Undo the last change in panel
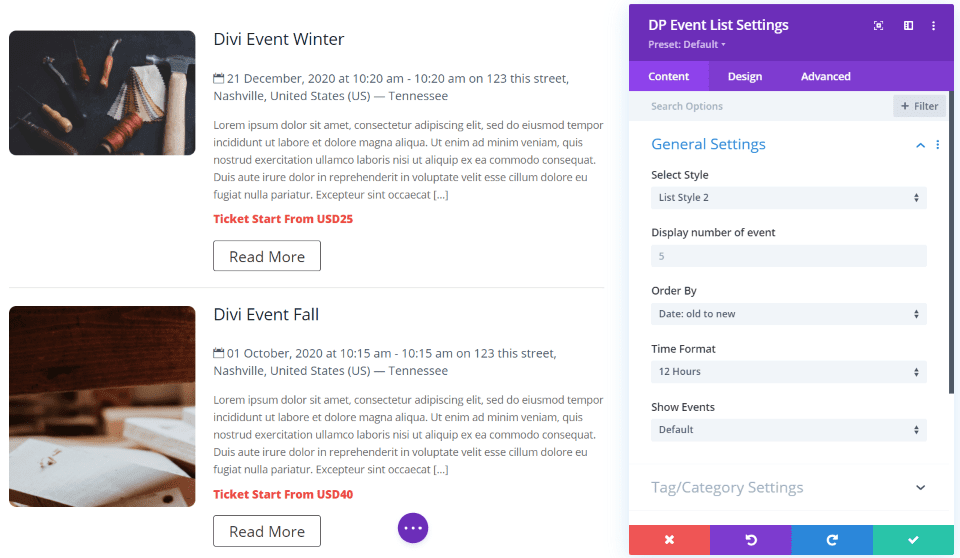Screen dimensions: 960x558 pos(751,540)
